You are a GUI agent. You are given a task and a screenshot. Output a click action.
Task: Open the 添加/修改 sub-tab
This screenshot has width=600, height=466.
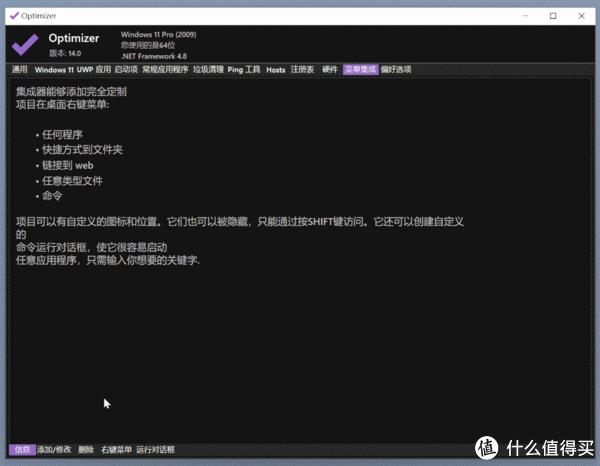(x=54, y=450)
